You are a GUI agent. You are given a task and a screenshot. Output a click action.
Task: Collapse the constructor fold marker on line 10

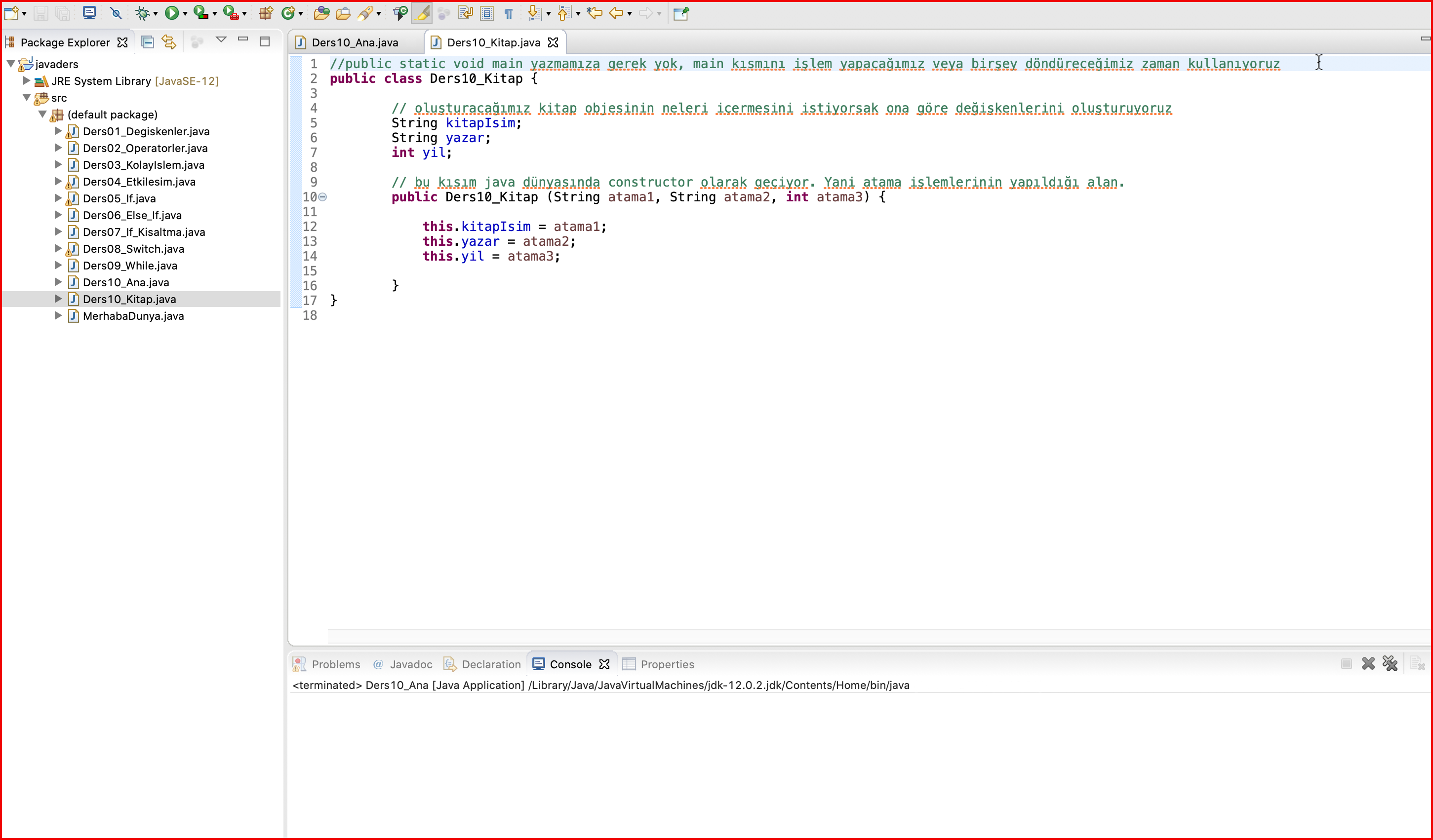tap(322, 197)
